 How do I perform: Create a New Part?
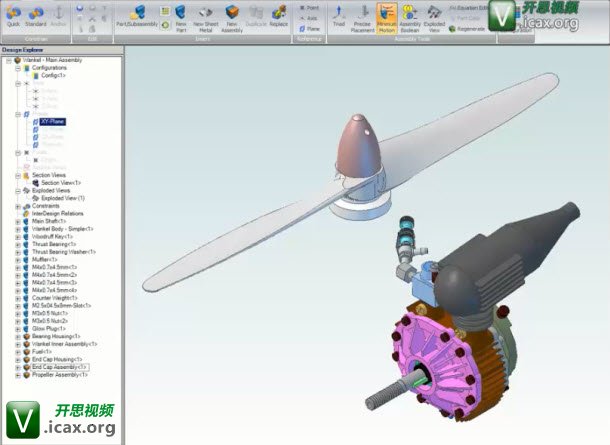click(x=181, y=18)
